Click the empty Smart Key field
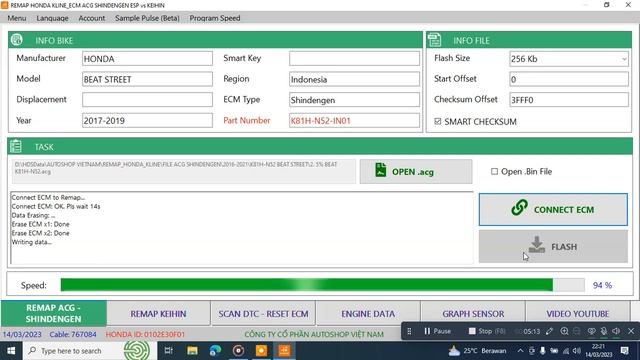Image resolution: width=640 pixels, height=360 pixels. (354, 58)
